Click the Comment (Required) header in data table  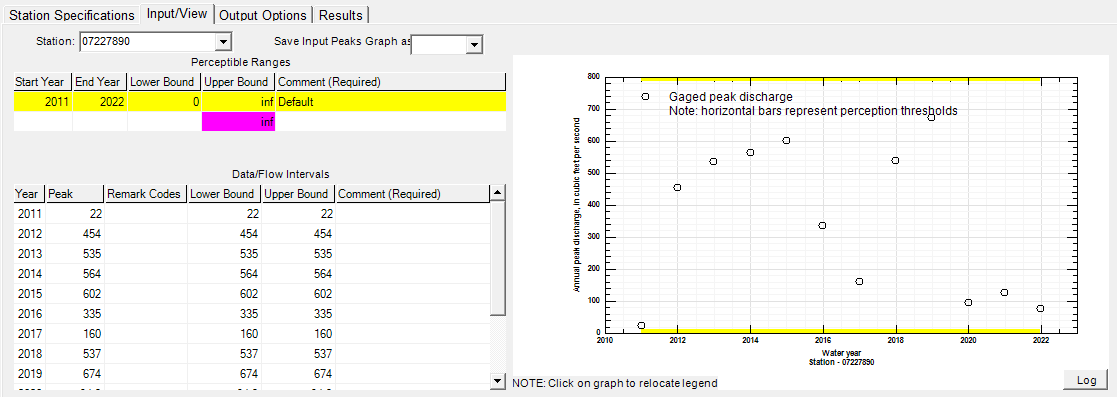[412, 193]
